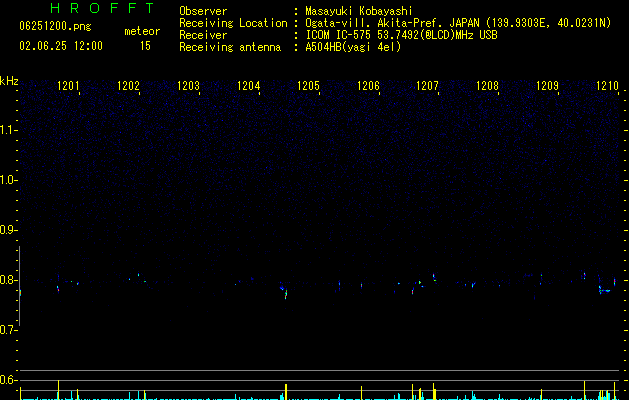This screenshot has width=629, height=400.
Task: Click the Observer label
Action: click(x=203, y=11)
